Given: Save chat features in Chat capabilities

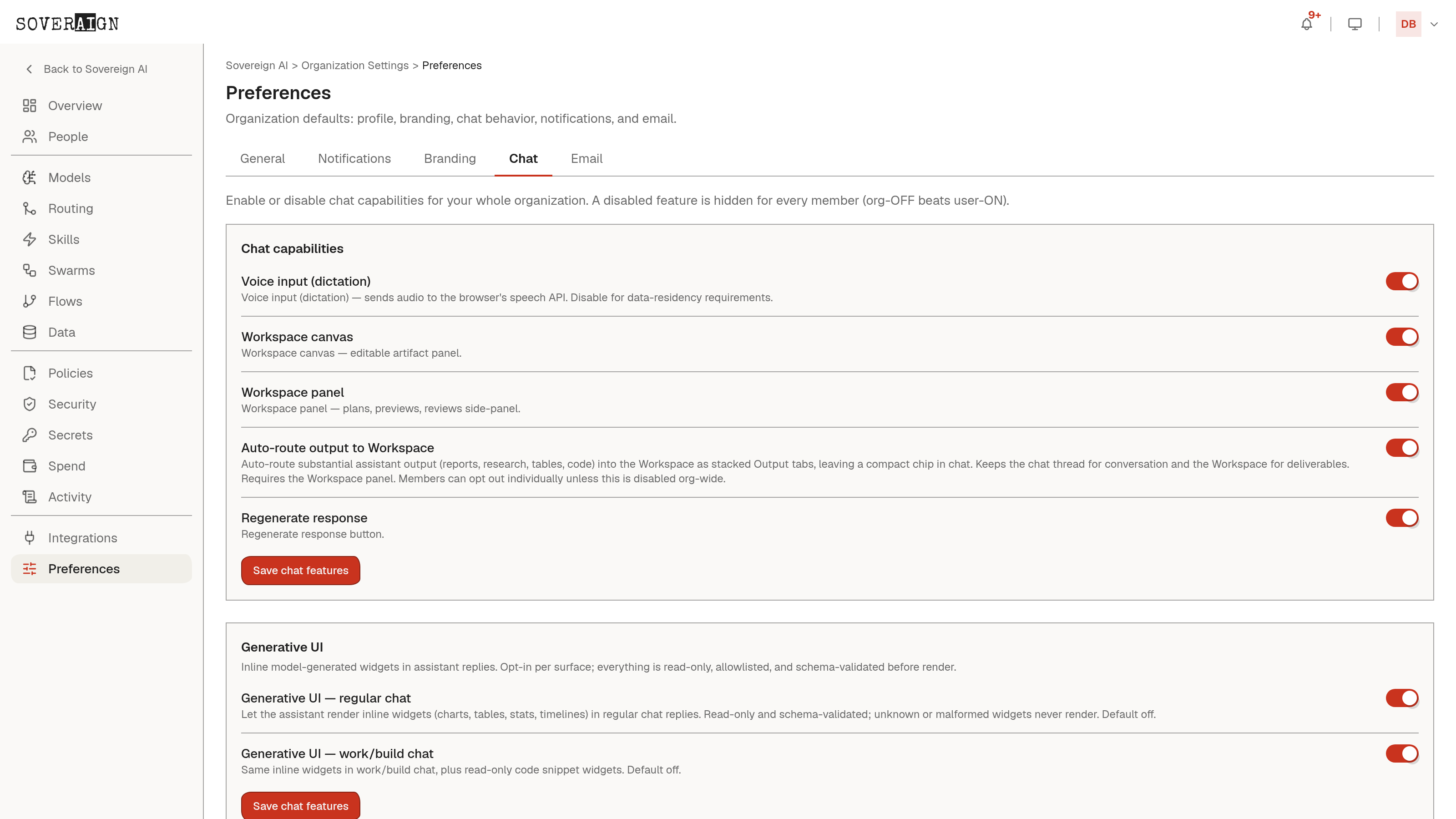Looking at the screenshot, I should point(300,570).
